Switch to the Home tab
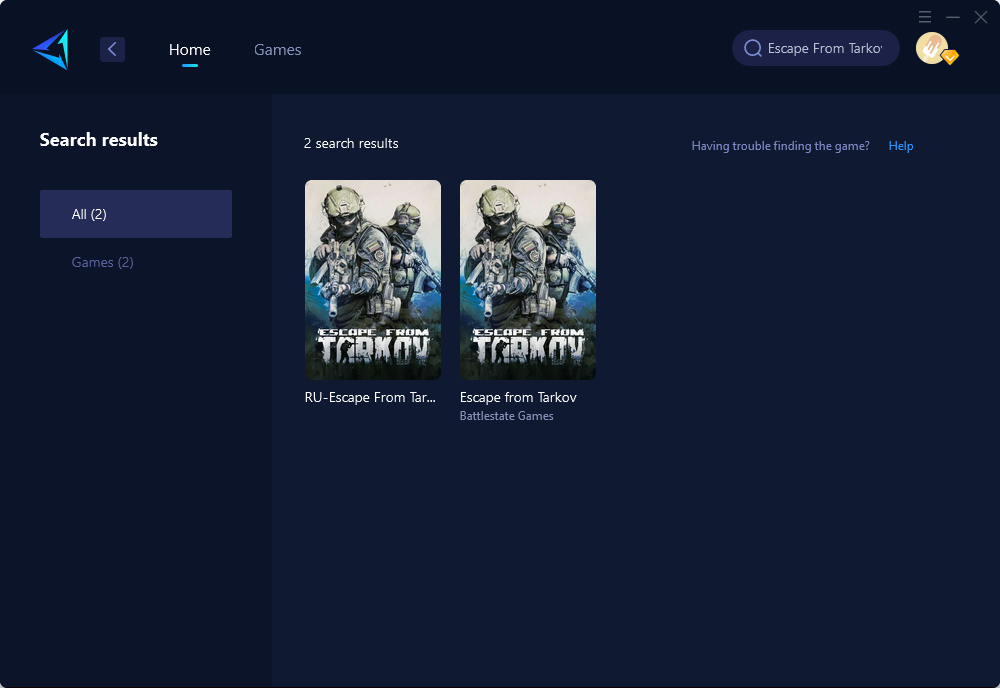Screen dimensions: 1000x688 click(x=189, y=49)
